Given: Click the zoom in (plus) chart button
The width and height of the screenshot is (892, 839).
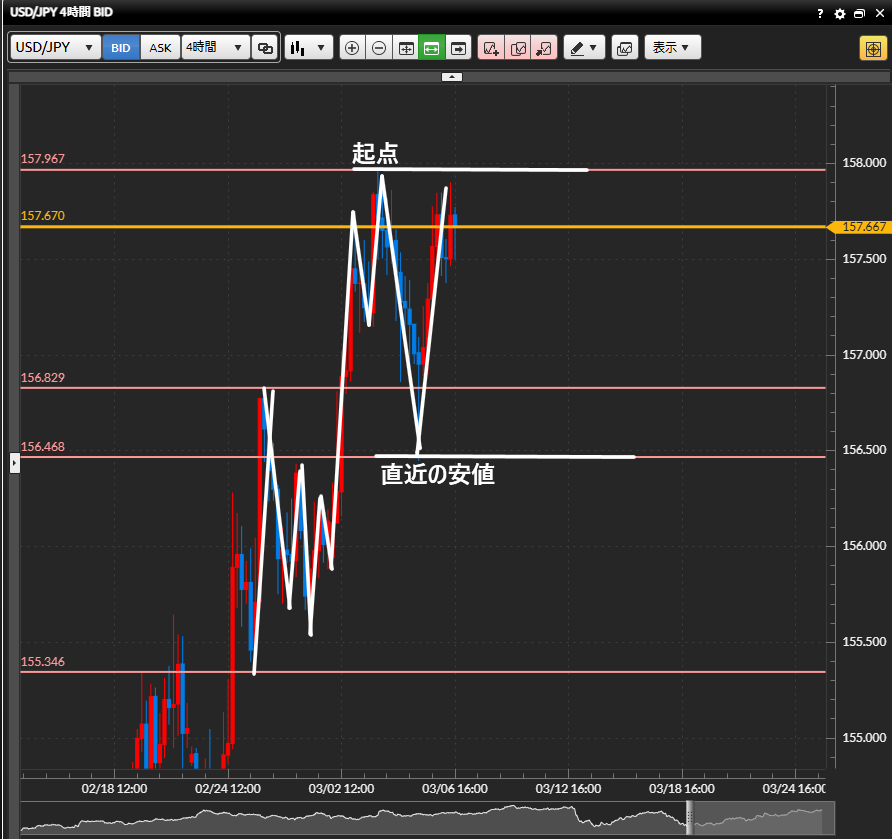Looking at the screenshot, I should 352,47.
